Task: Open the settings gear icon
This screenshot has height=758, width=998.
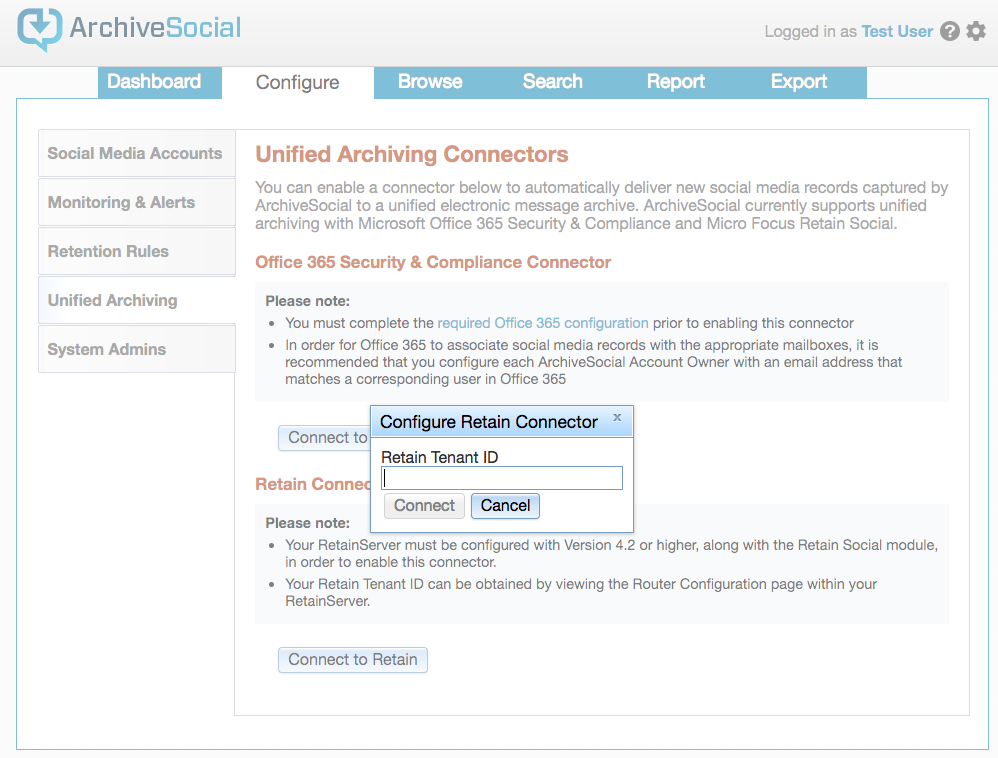Action: point(976,31)
